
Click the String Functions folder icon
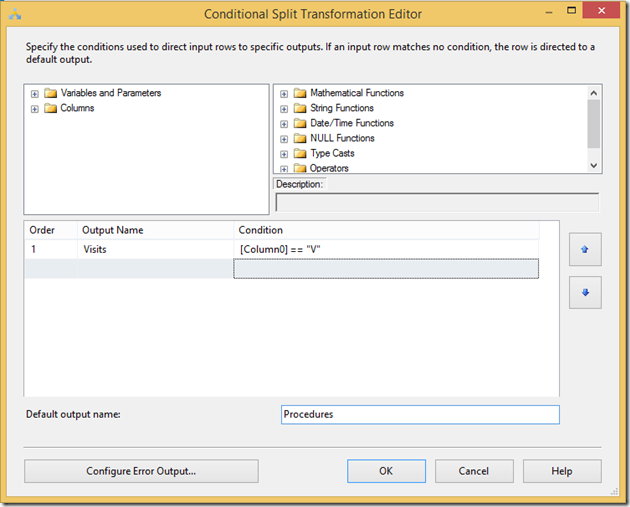tap(300, 108)
